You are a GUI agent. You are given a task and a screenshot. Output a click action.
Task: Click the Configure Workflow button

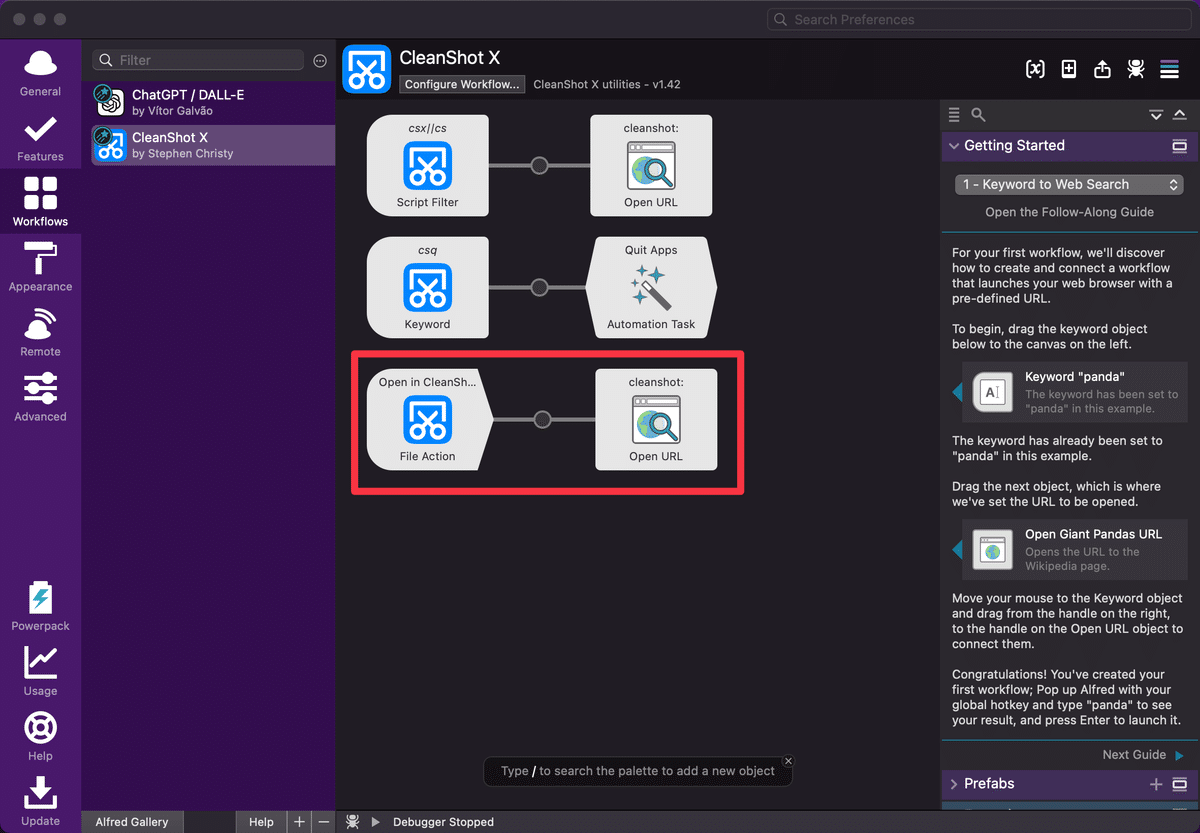[462, 84]
